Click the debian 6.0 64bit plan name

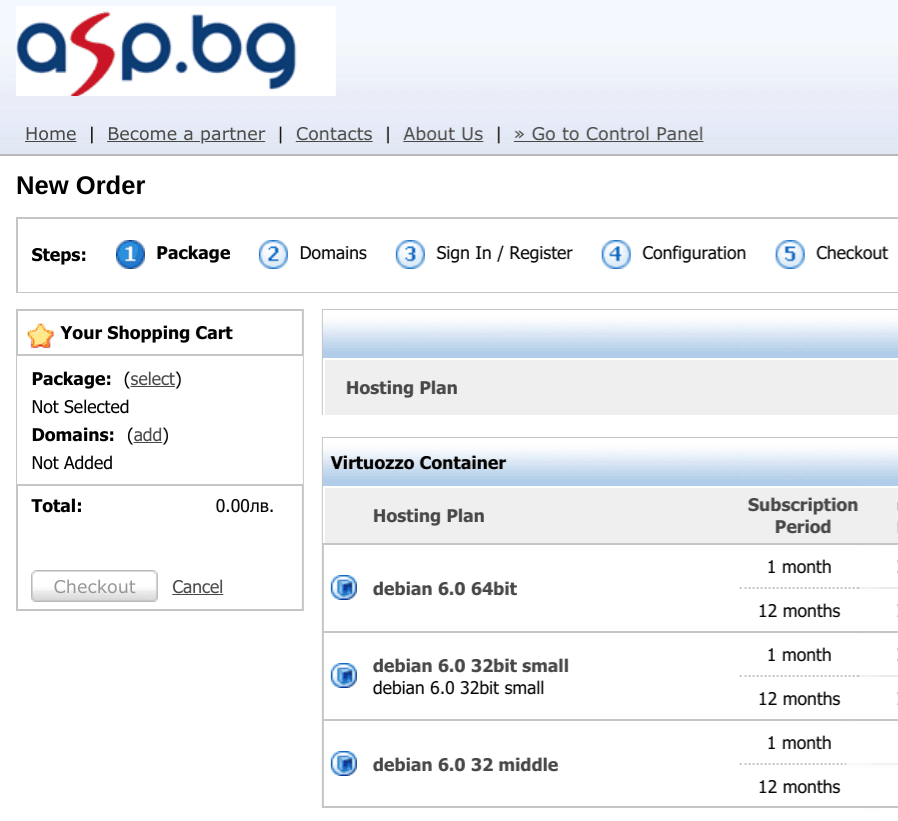445,589
